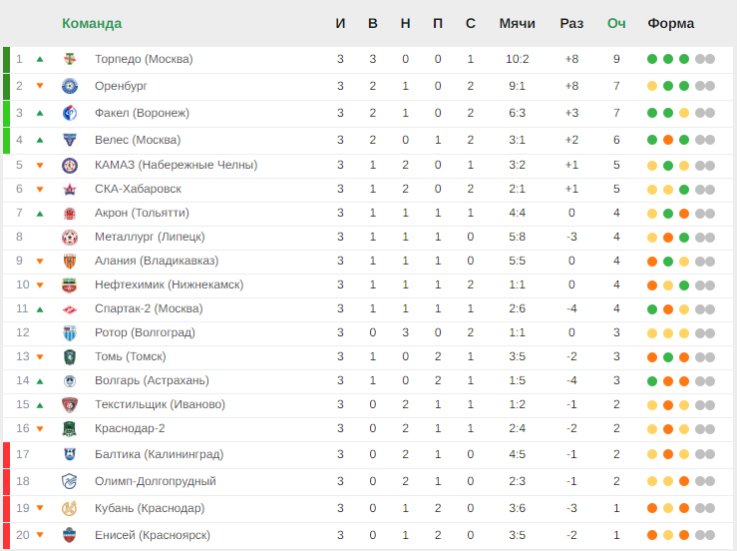
Task: Sort table by Мячи goals header
Action: coord(517,23)
